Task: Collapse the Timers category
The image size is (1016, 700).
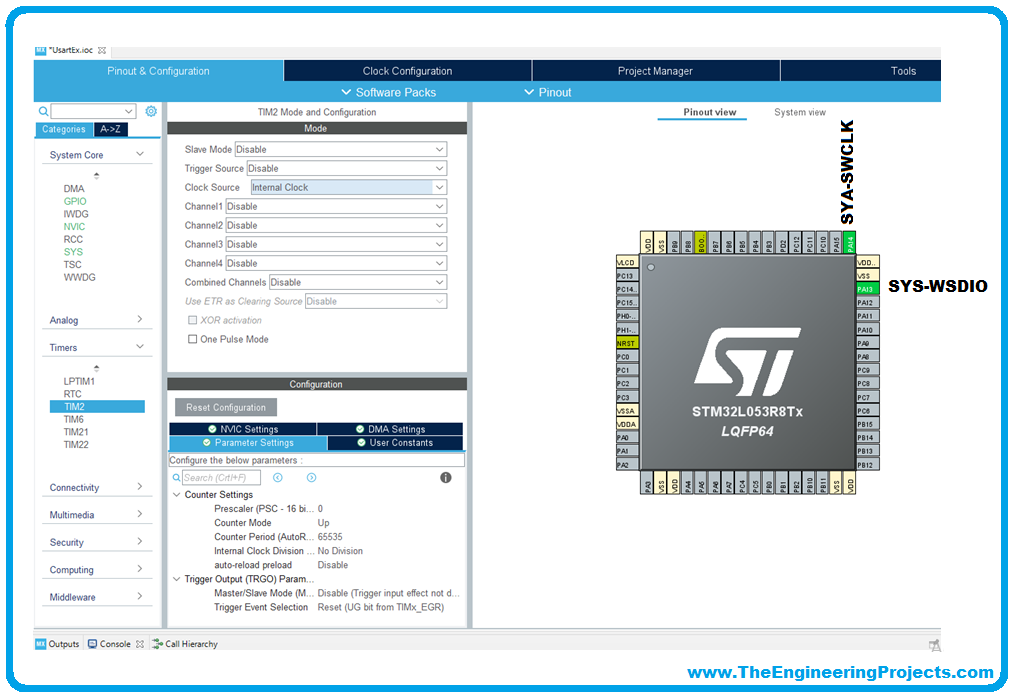Action: pos(97,347)
